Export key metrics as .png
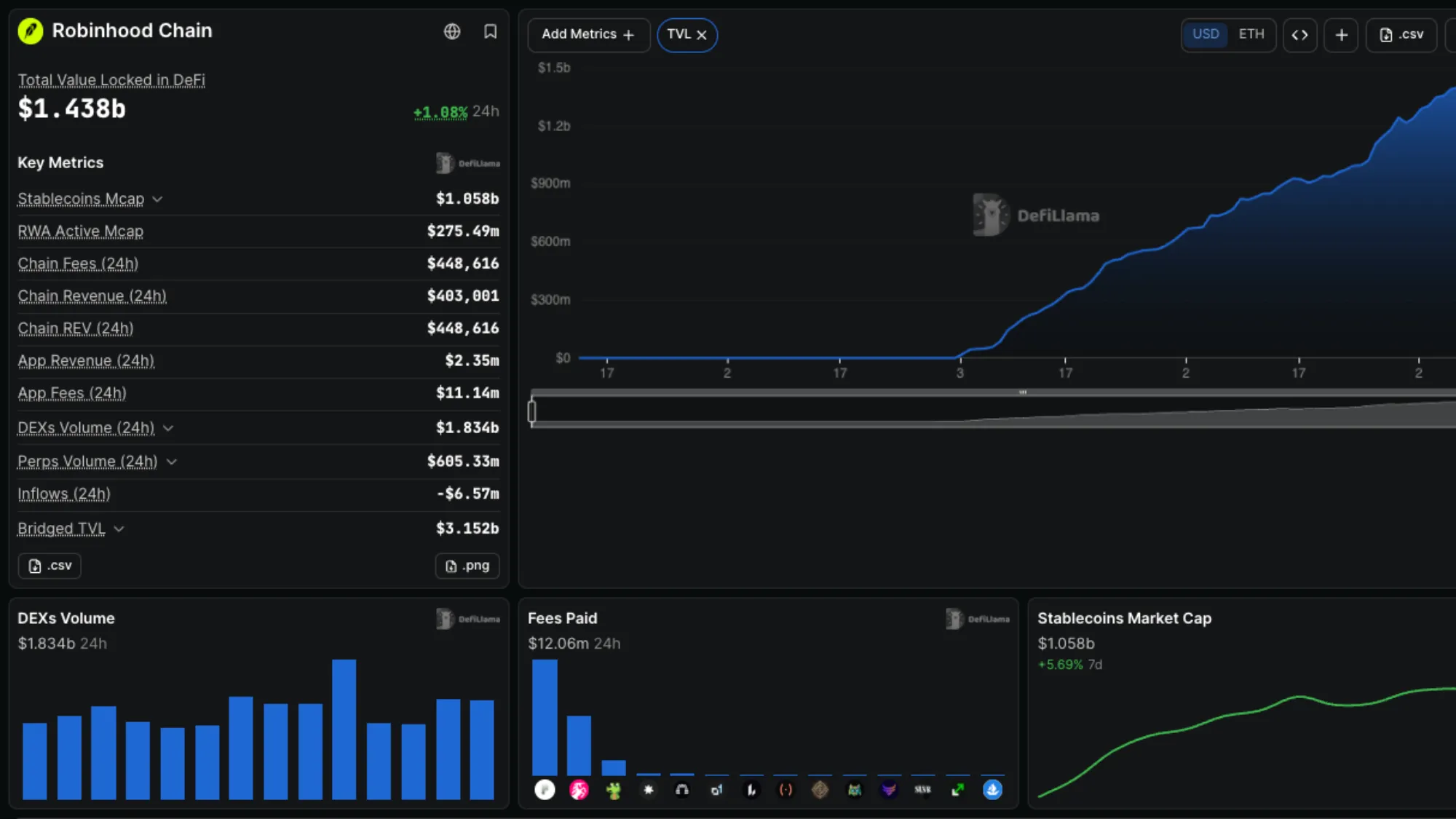The image size is (1456, 819). (467, 566)
